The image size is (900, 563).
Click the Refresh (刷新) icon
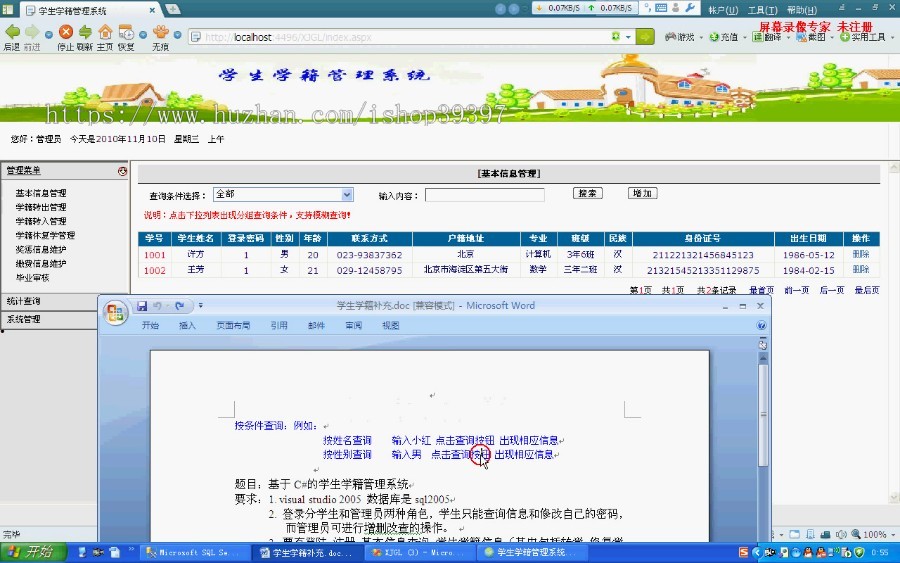tap(85, 32)
